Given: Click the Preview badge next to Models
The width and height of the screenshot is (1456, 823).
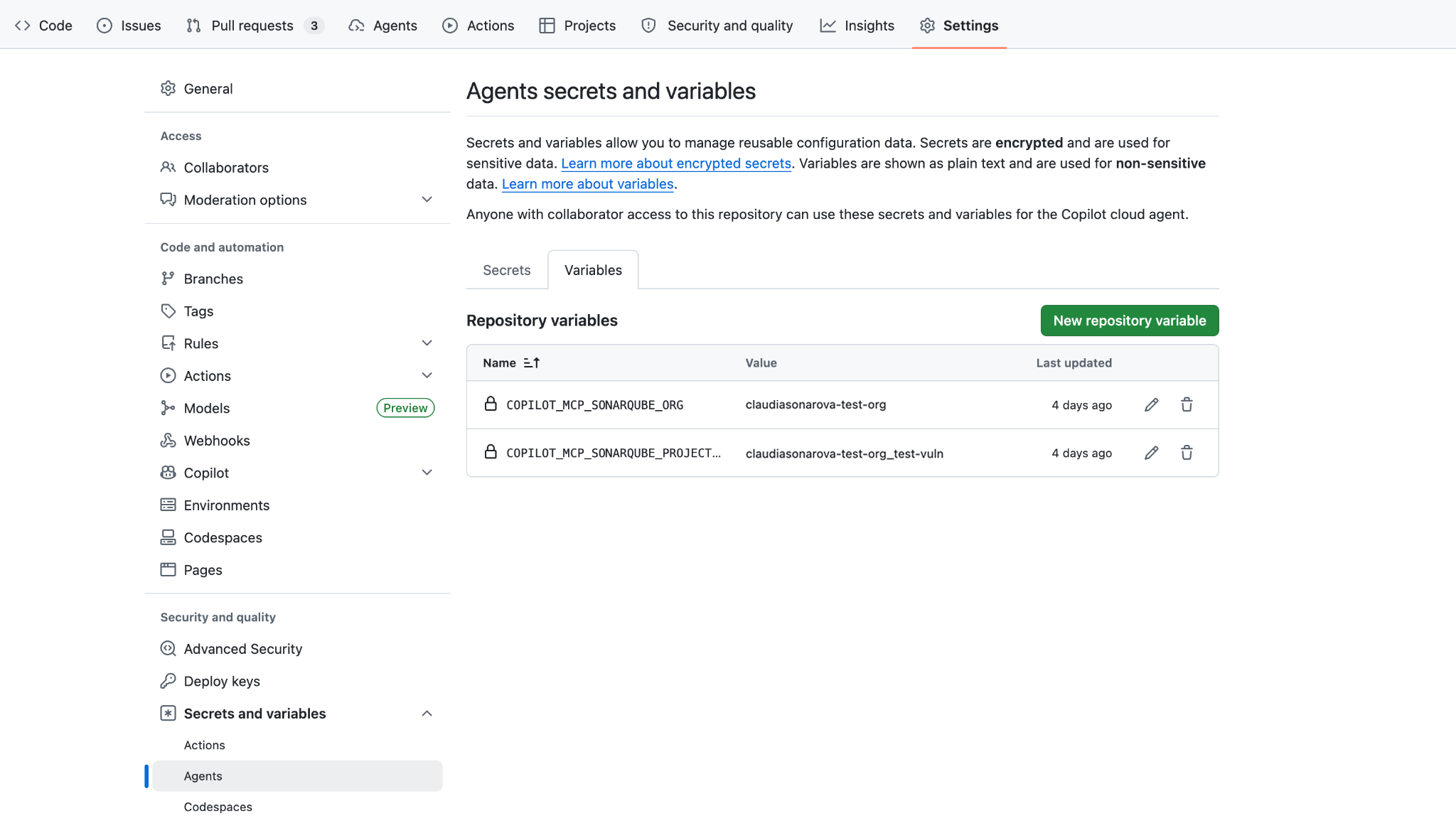Looking at the screenshot, I should point(405,408).
